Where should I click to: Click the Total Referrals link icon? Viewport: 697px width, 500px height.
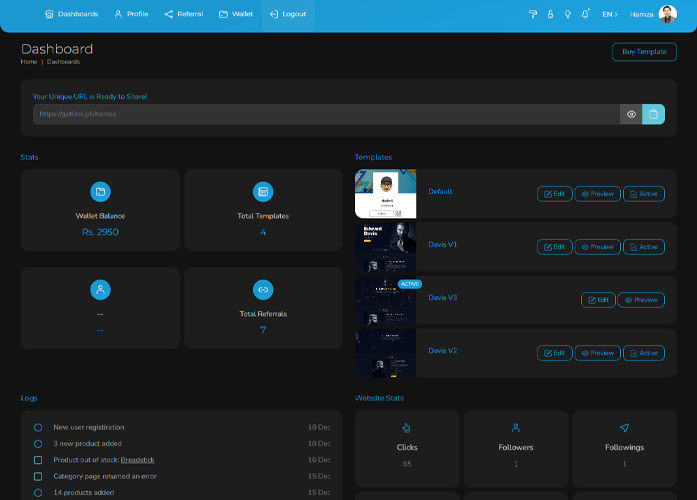coord(263,289)
